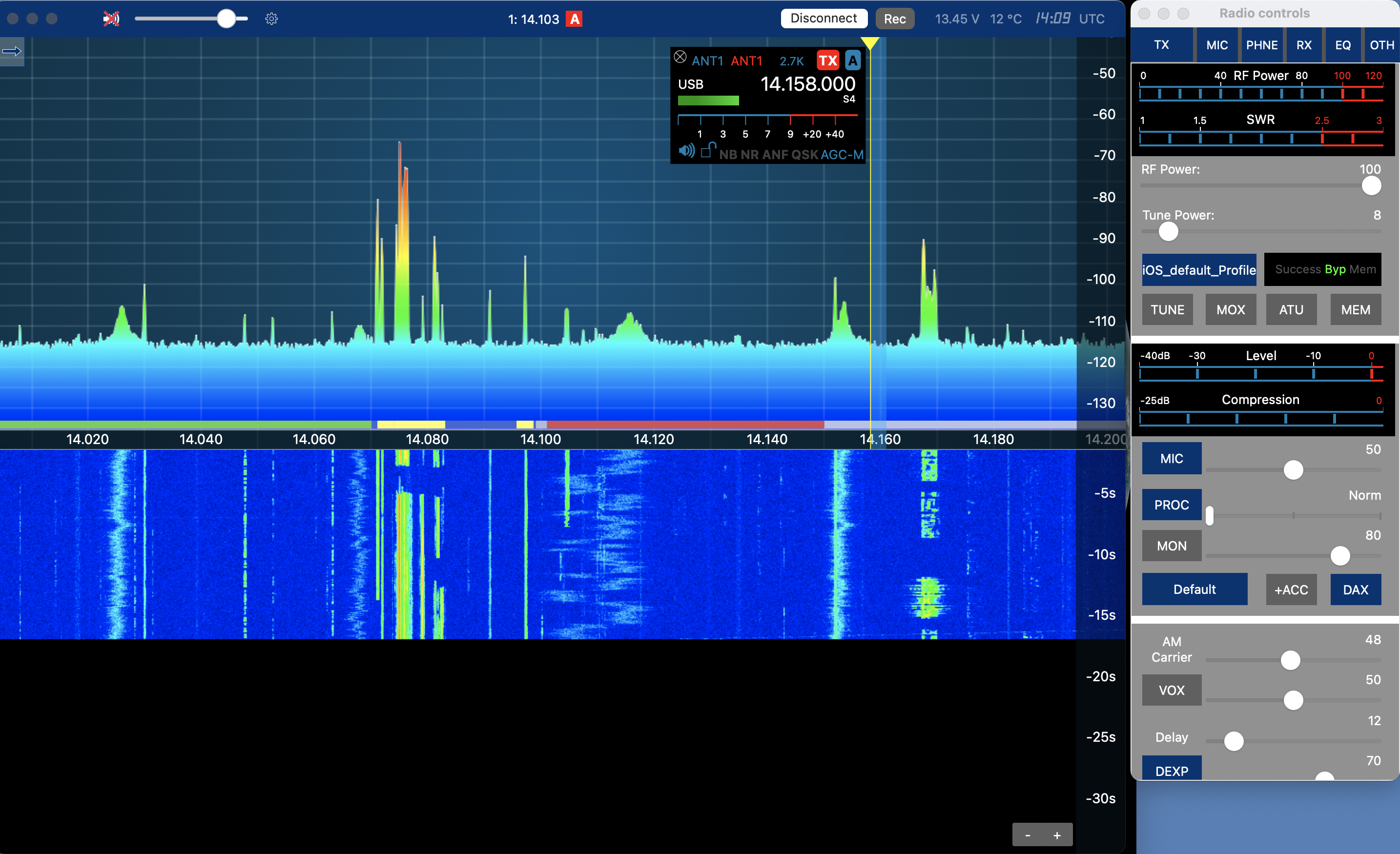Click the 13.45 V voltage readout
This screenshot has width=1400, height=854.
[x=957, y=19]
